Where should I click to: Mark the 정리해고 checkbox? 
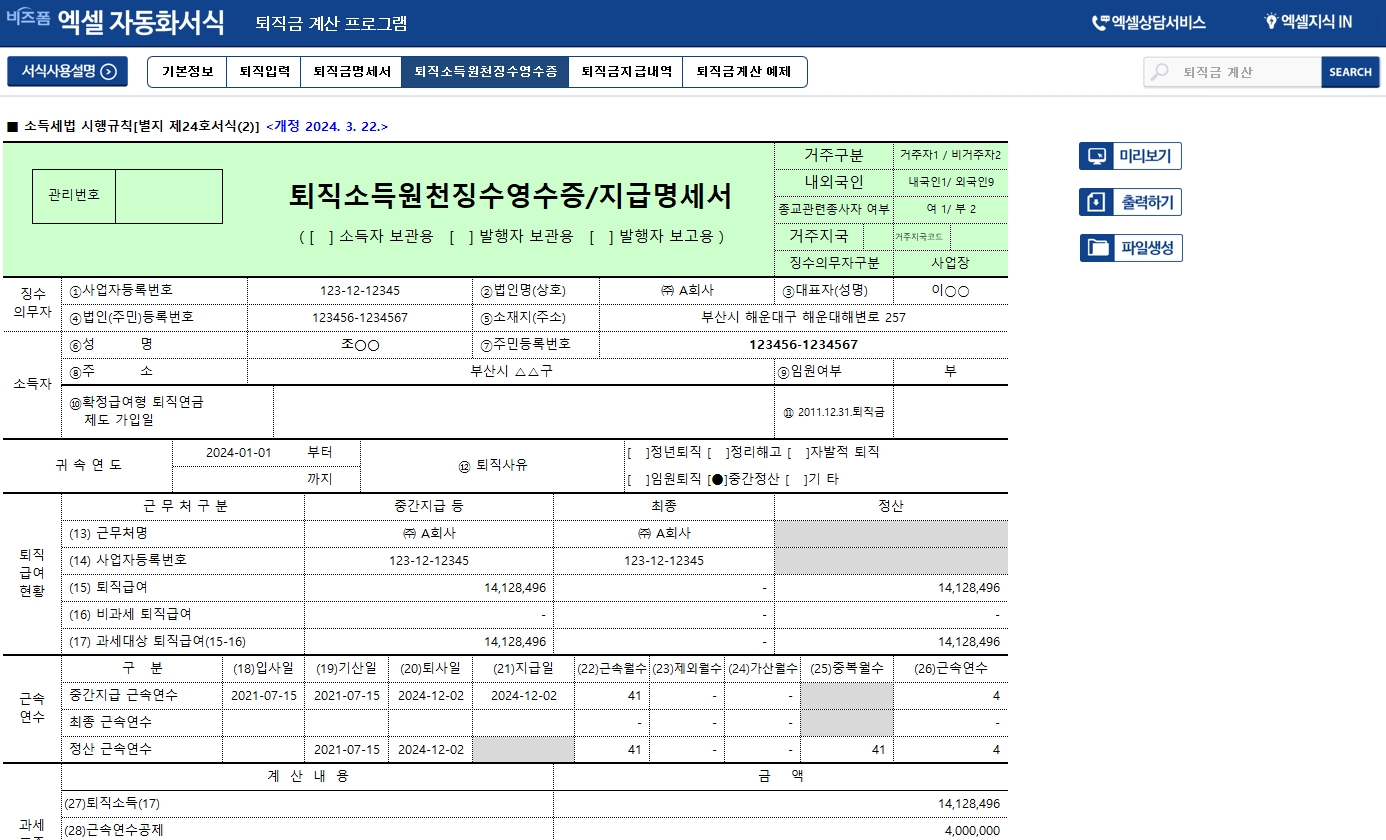pos(719,452)
